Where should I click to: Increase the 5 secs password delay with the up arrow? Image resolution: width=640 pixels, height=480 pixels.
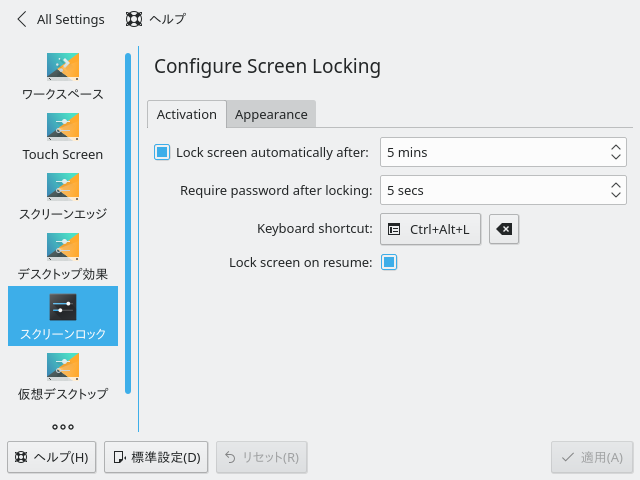tap(616, 185)
